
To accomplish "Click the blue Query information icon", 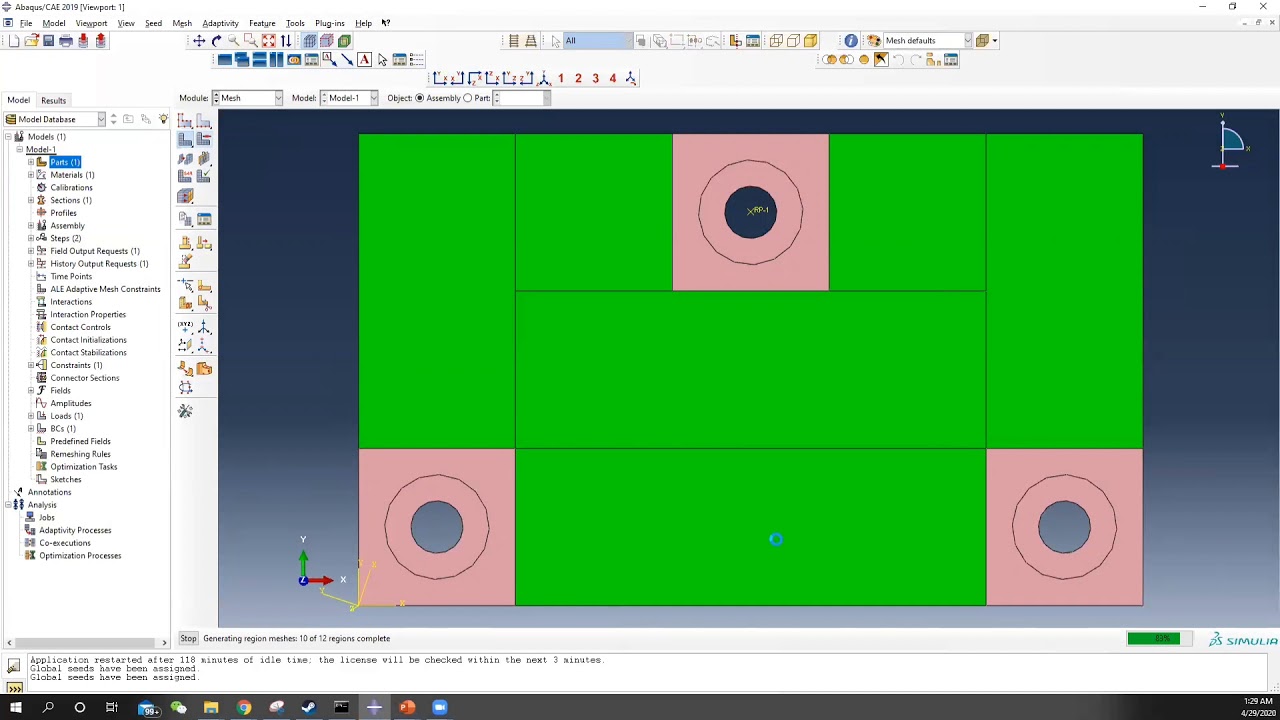I will coord(851,41).
